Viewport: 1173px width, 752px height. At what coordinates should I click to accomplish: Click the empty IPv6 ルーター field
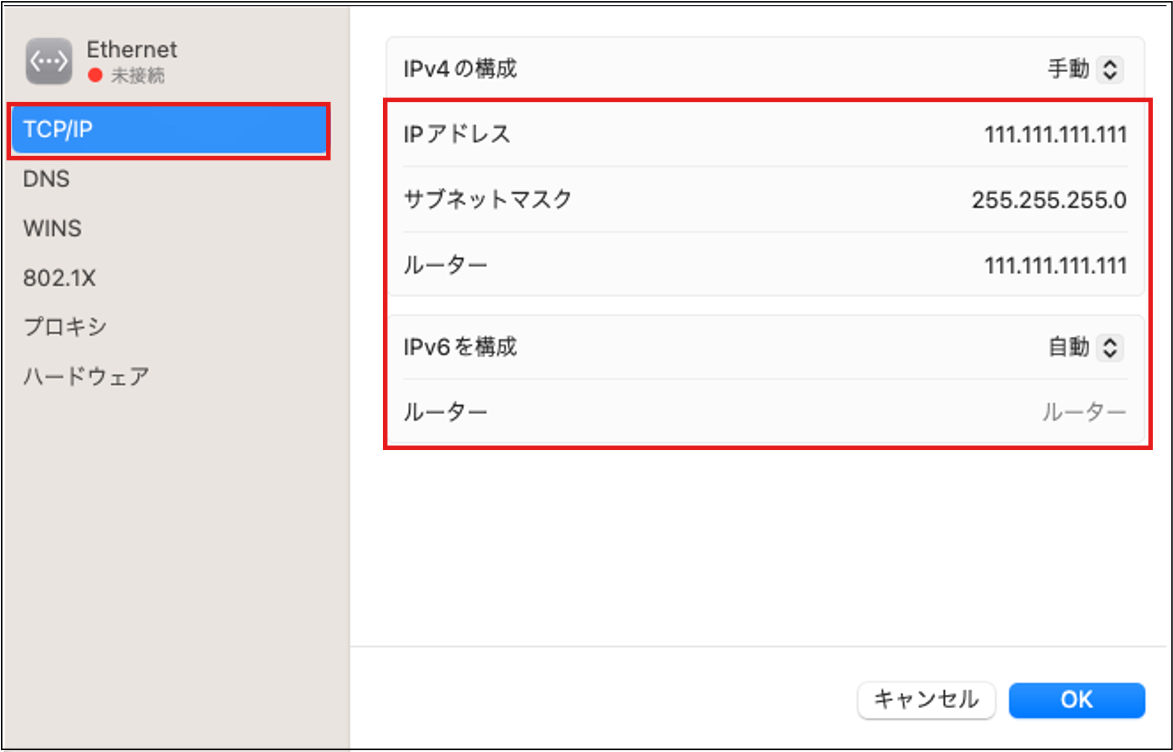coord(1084,412)
